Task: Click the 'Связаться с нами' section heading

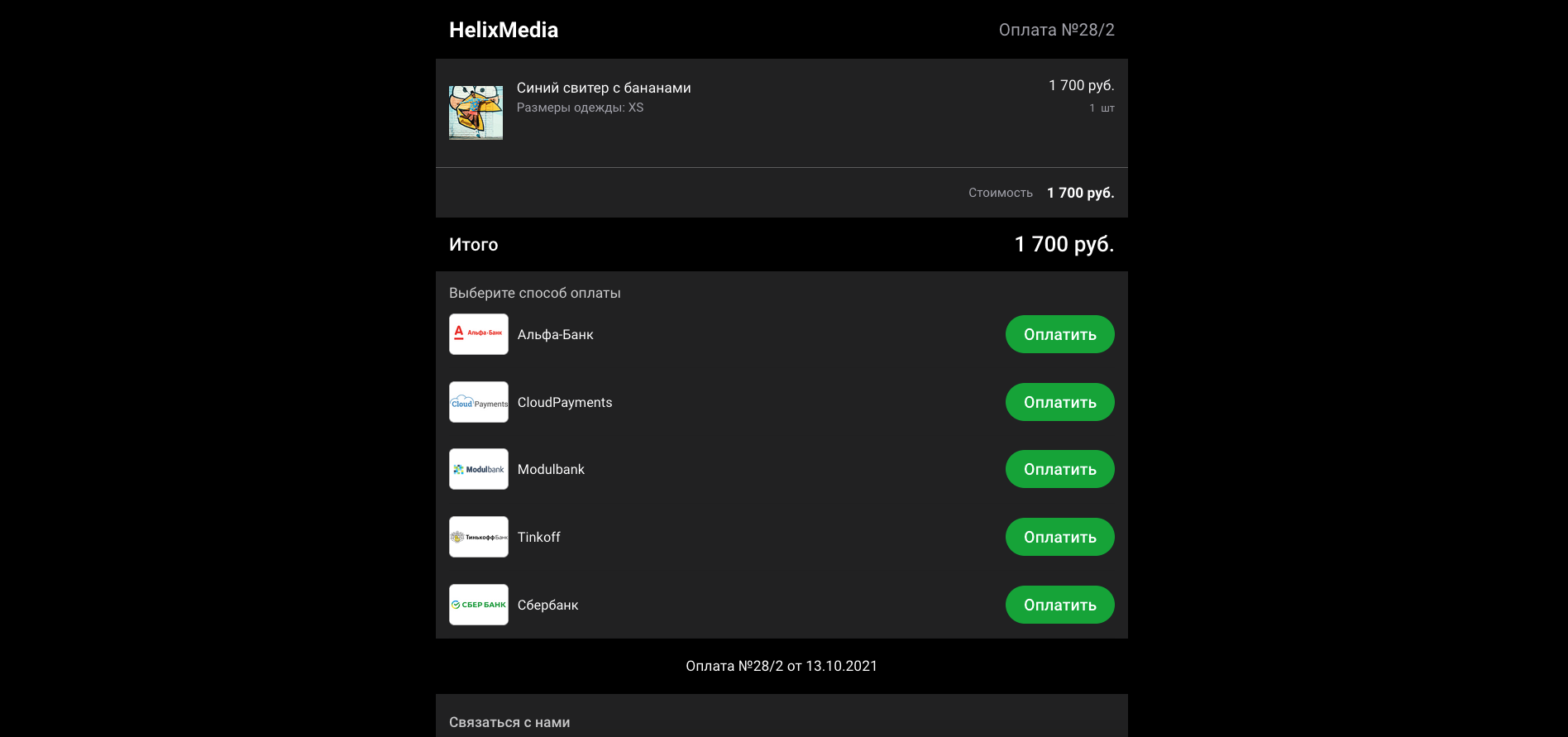Action: coord(509,722)
